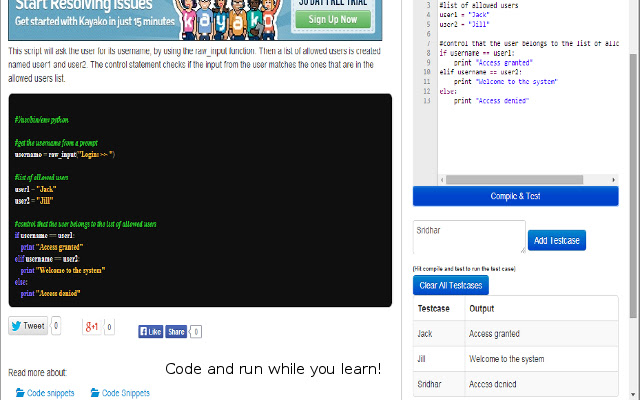Click the Sign Up Now banner button
The height and width of the screenshot is (400, 640).
click(x=333, y=20)
